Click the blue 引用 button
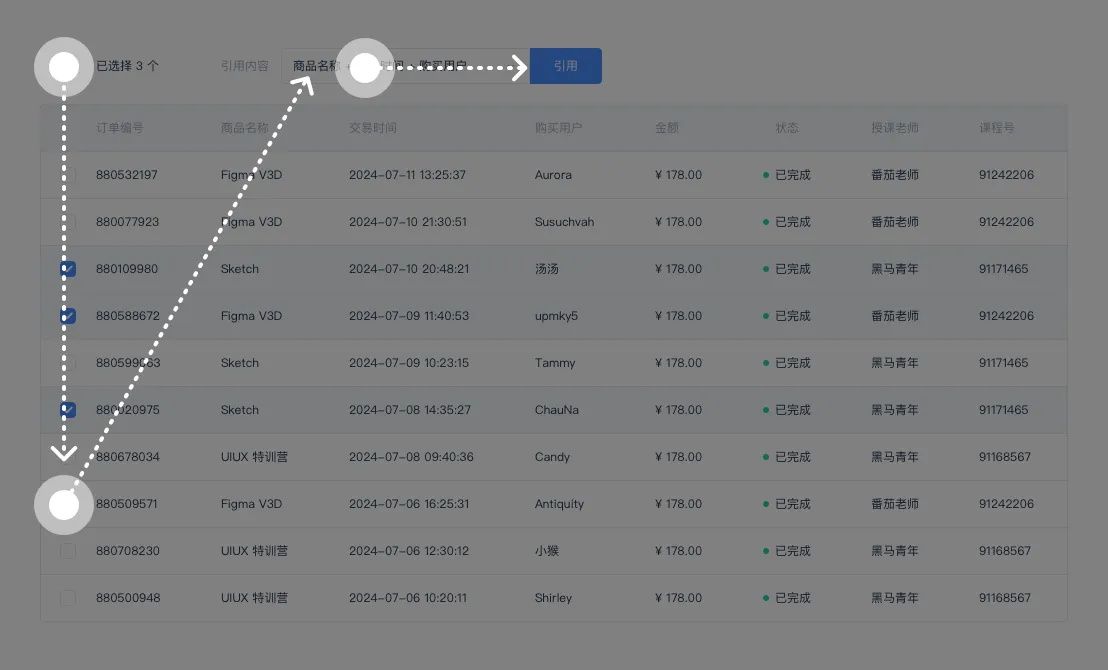 [565, 66]
